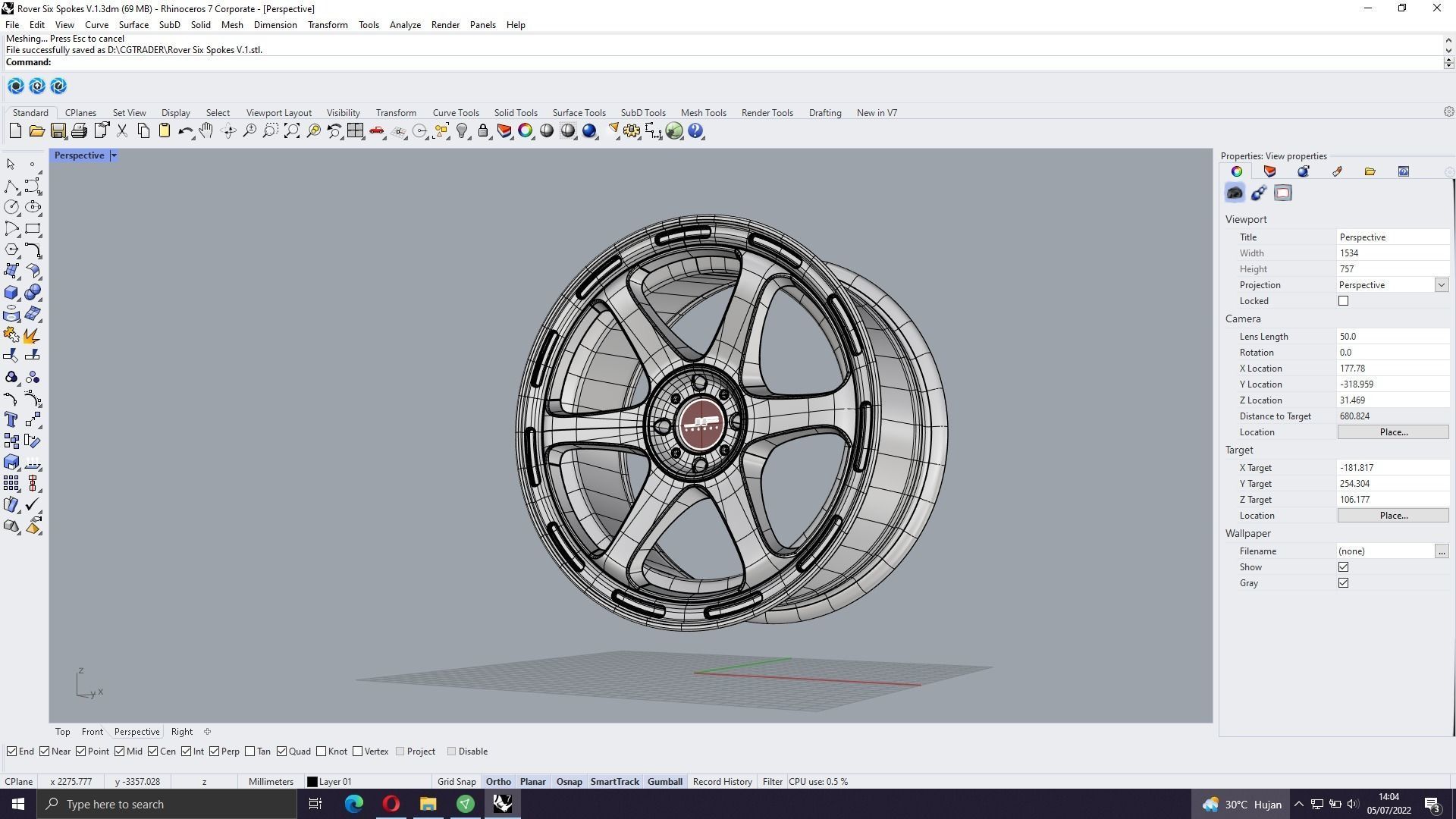This screenshot has width=1456, height=819.
Task: Click the Edit Layers icon in toolbar
Action: click(504, 131)
